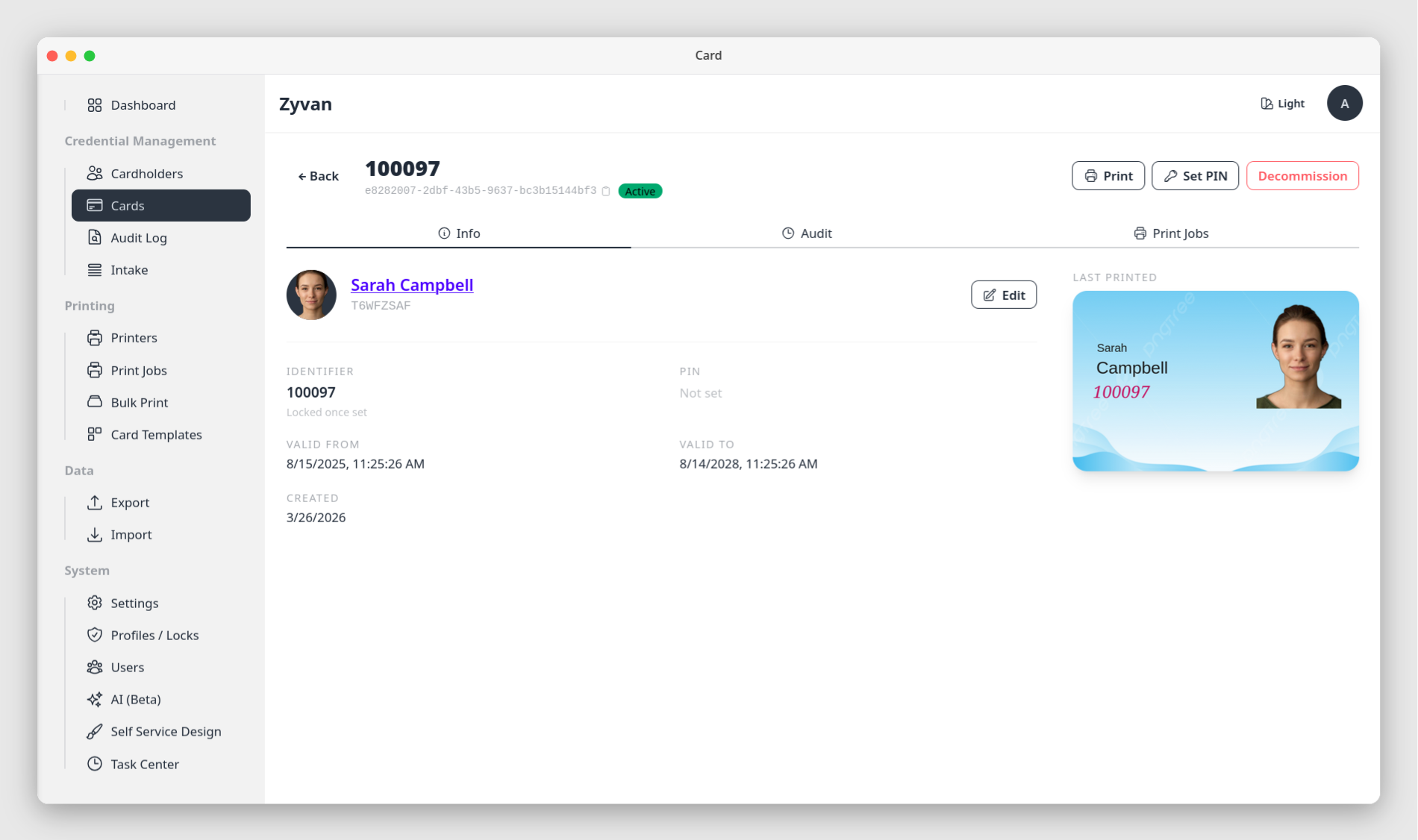Viewport: 1418px width, 840px height.
Task: Select the card UUID text e8282007-2dbf…
Action: coord(481,191)
